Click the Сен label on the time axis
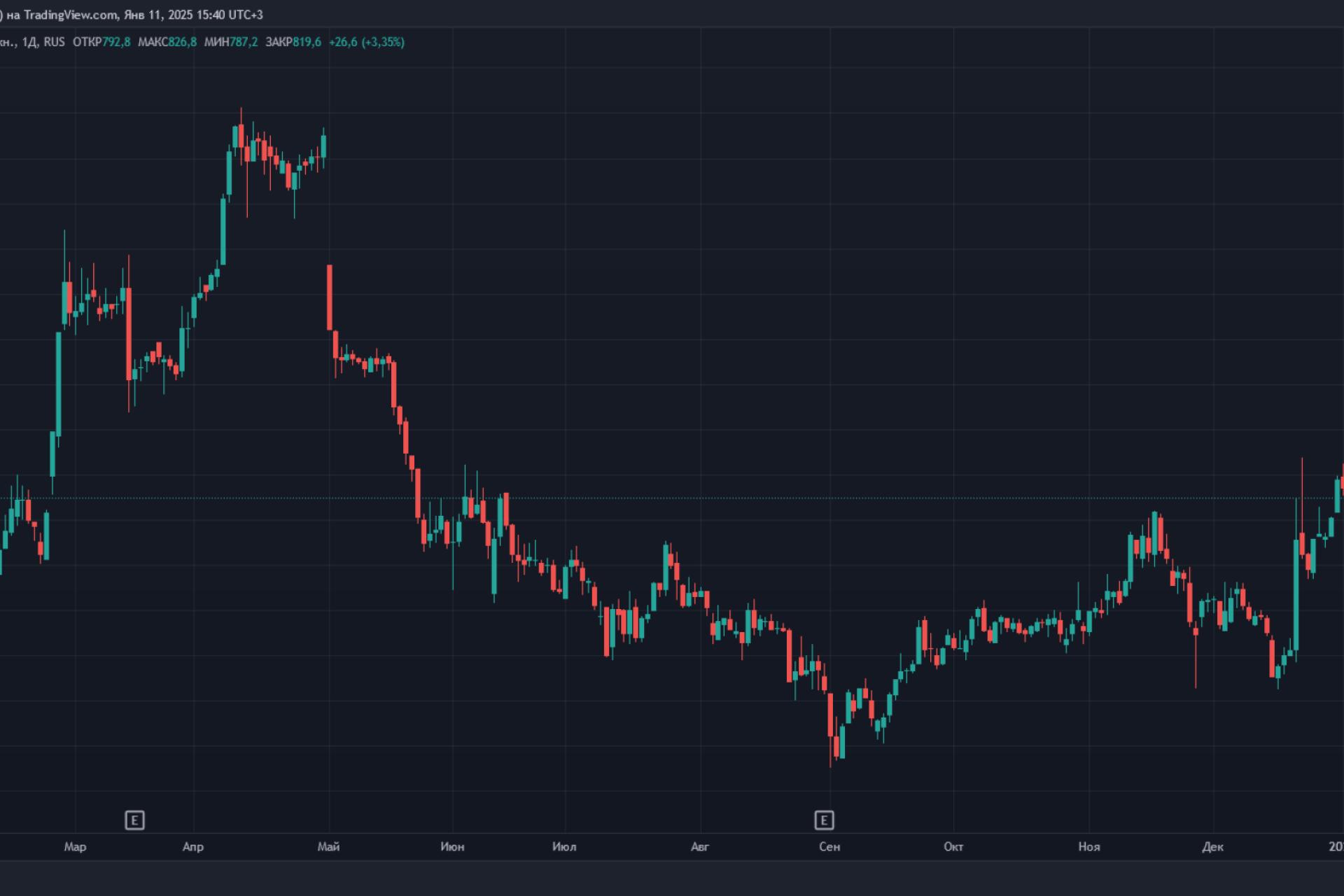The width and height of the screenshot is (1344, 896). coord(829,847)
